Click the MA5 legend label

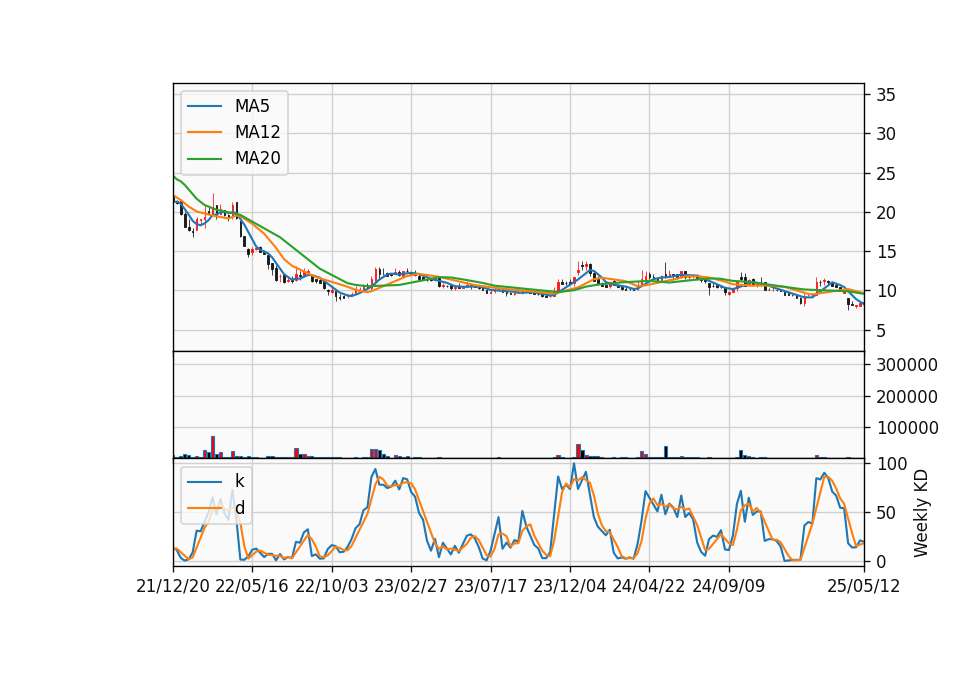[252, 106]
